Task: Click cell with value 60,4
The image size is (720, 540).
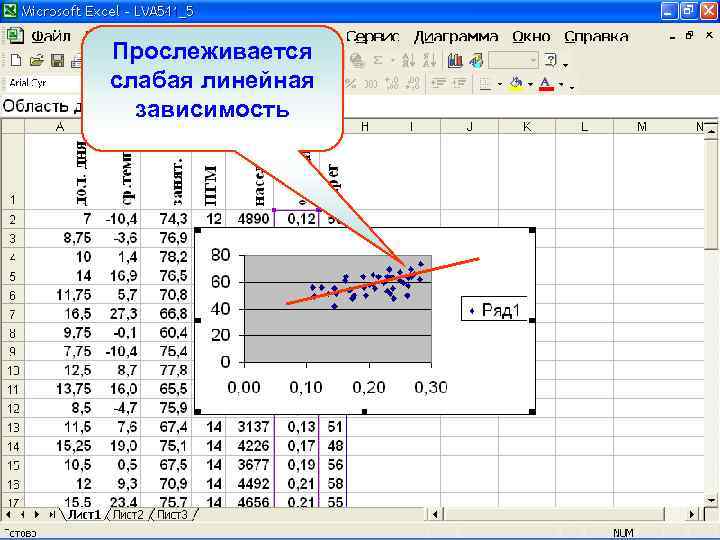Action: tap(166, 332)
